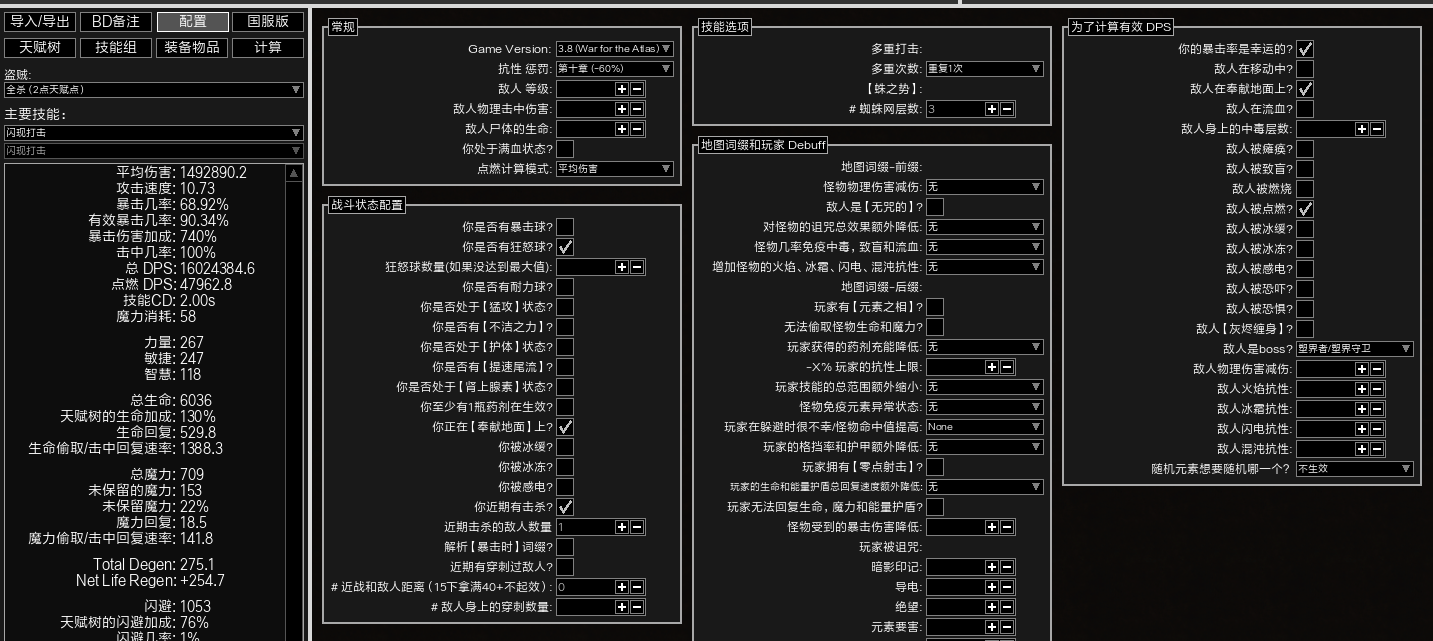Viewport: 1433px width, 641px height.
Task: Open 装备物品 tab
Action: tap(193, 47)
